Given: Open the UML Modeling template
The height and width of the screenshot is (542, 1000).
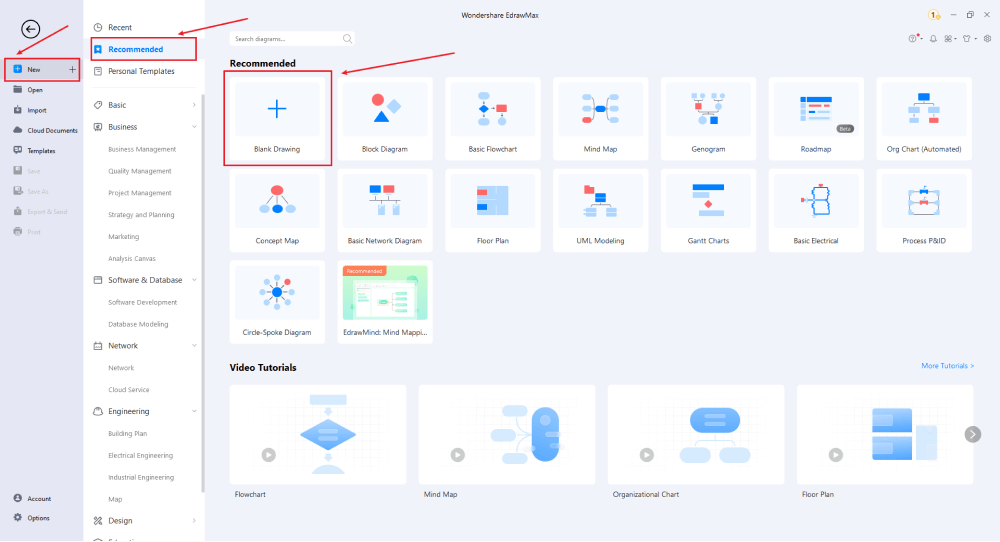Looking at the screenshot, I should pos(601,210).
